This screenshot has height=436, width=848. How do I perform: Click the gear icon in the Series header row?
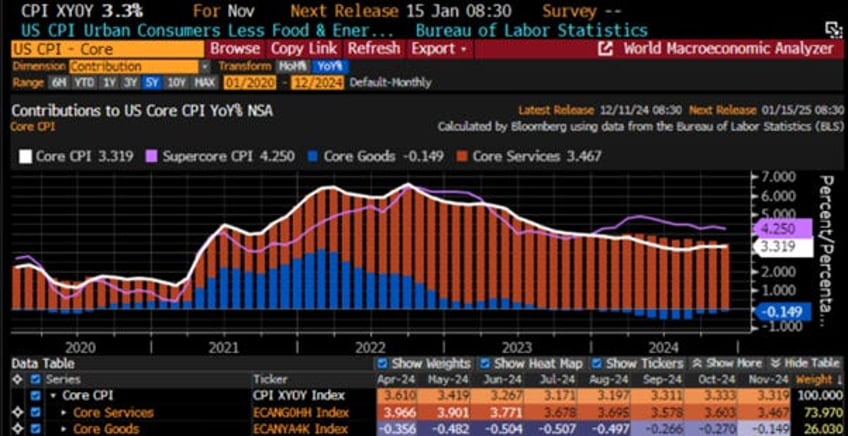[x=16, y=380]
